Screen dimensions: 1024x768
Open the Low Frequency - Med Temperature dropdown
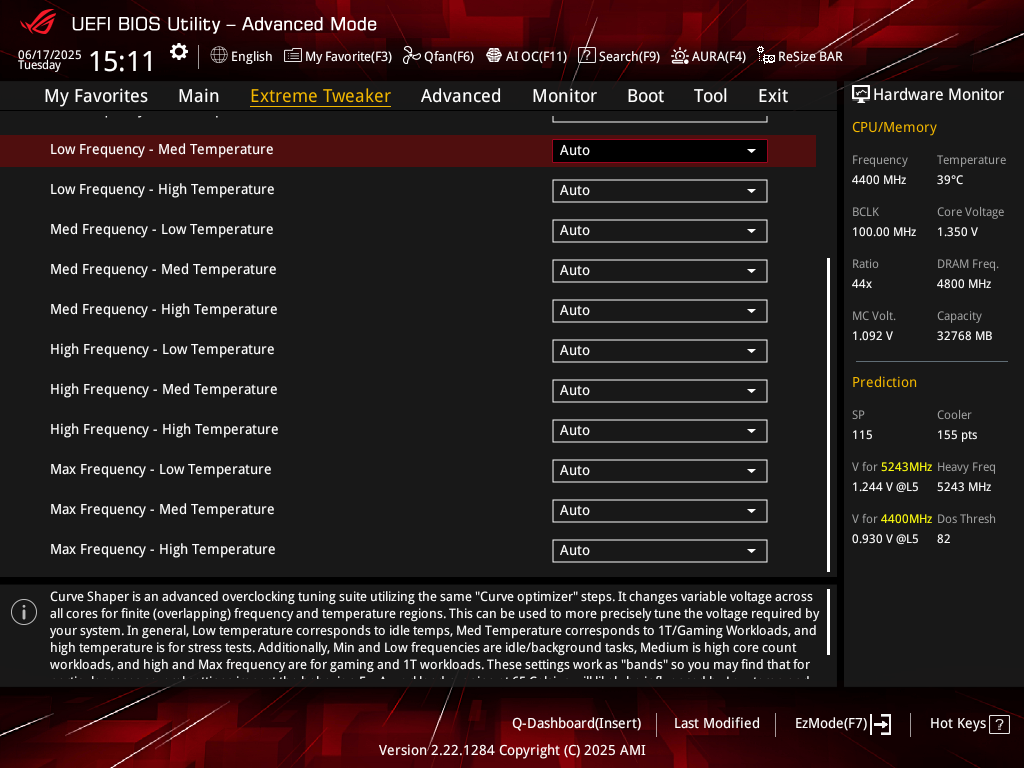pyautogui.click(x=660, y=151)
